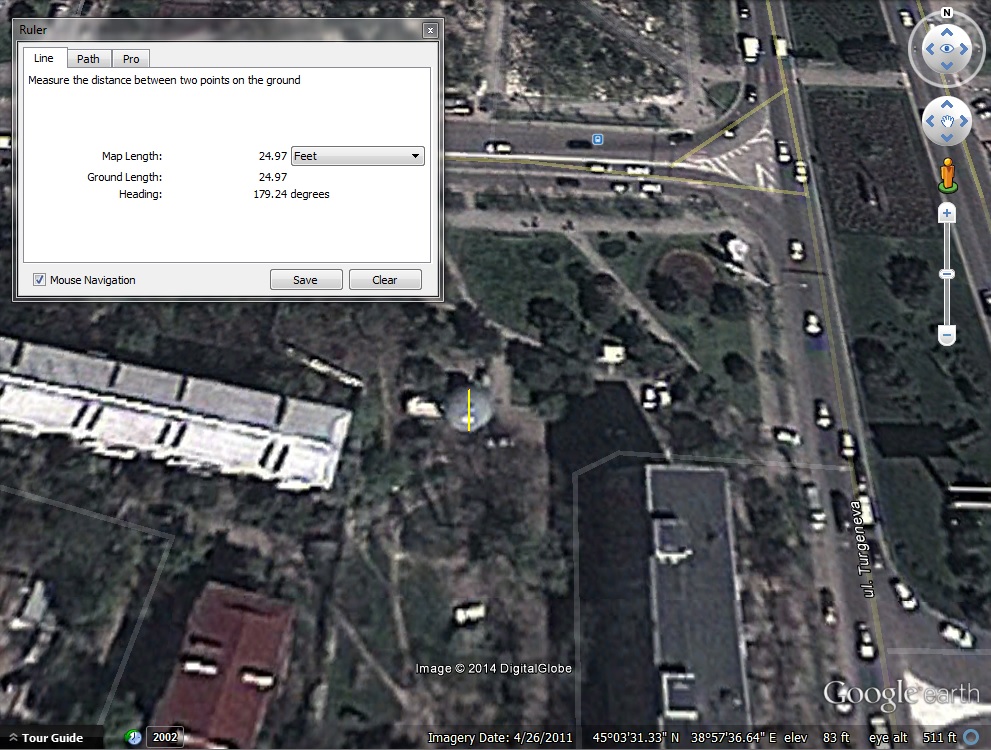Image resolution: width=991 pixels, height=750 pixels.
Task: Click the zoom in plus button
Action: click(947, 214)
